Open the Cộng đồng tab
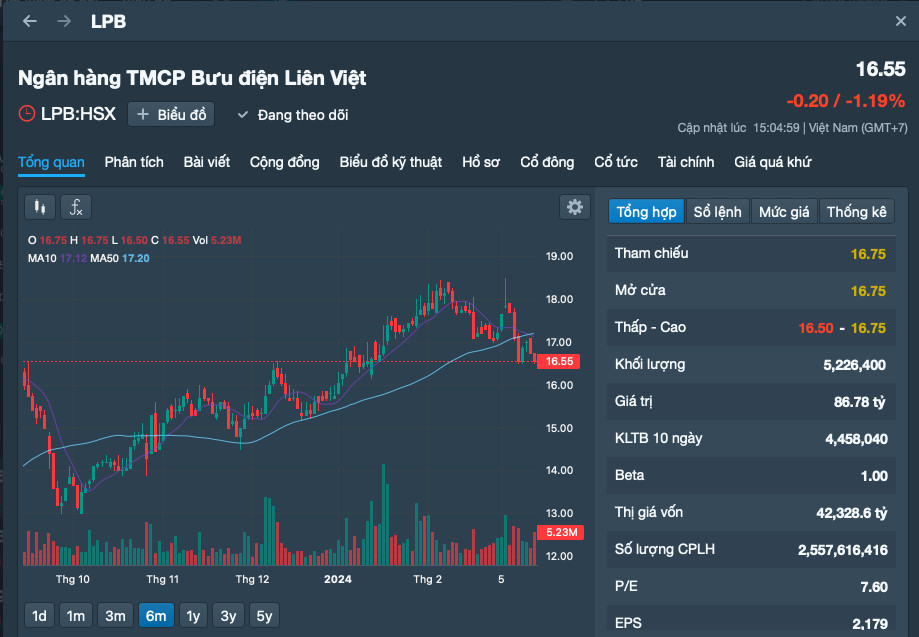Screen dimensions: 919x637 click(284, 162)
